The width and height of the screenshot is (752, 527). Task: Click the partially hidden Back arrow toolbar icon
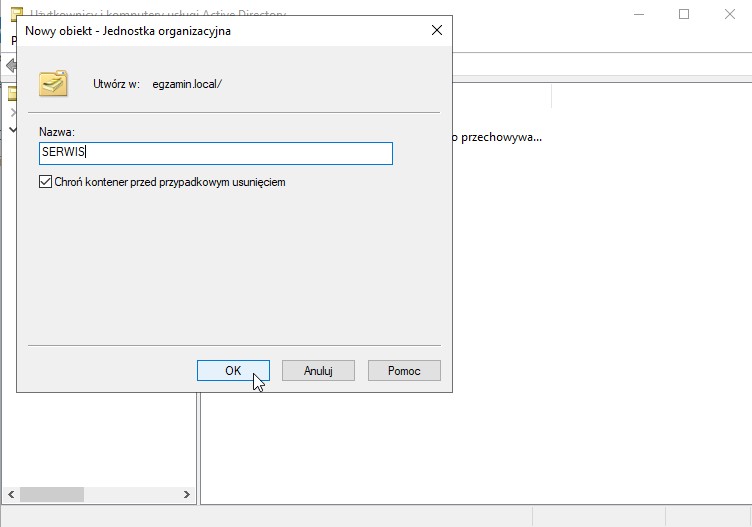[10, 65]
